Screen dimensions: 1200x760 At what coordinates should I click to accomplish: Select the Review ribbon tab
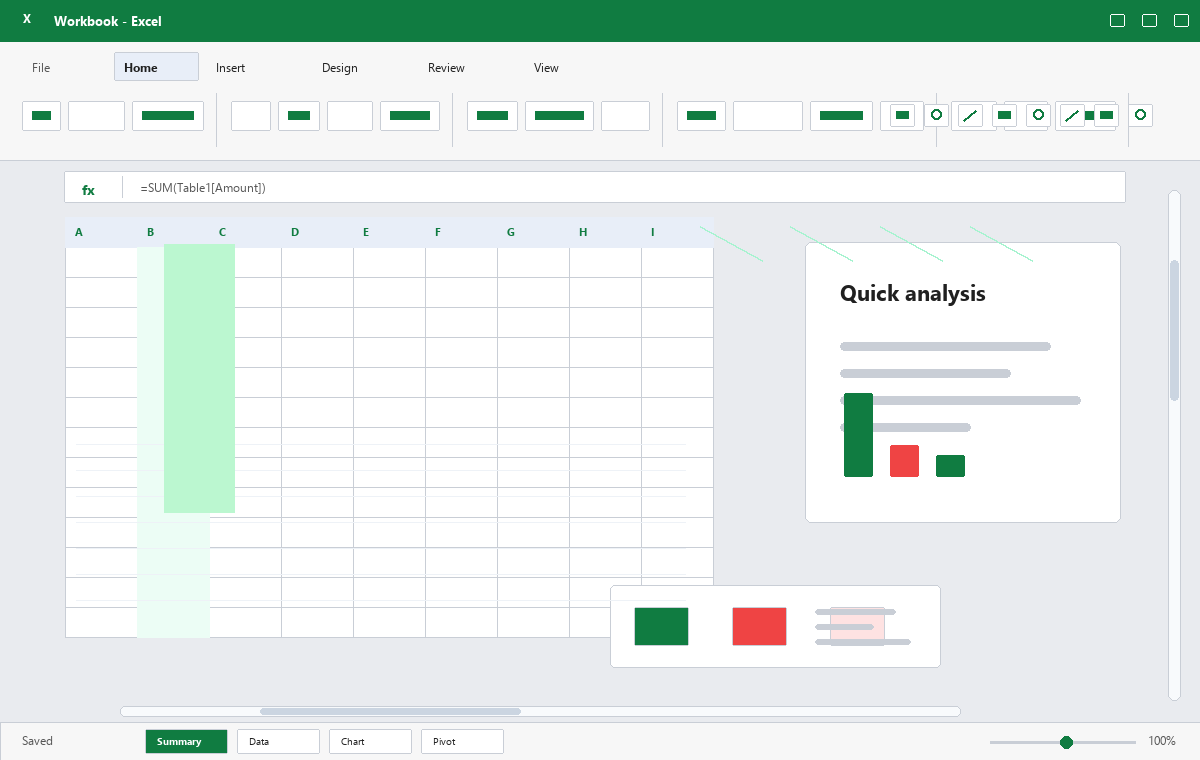click(x=446, y=68)
